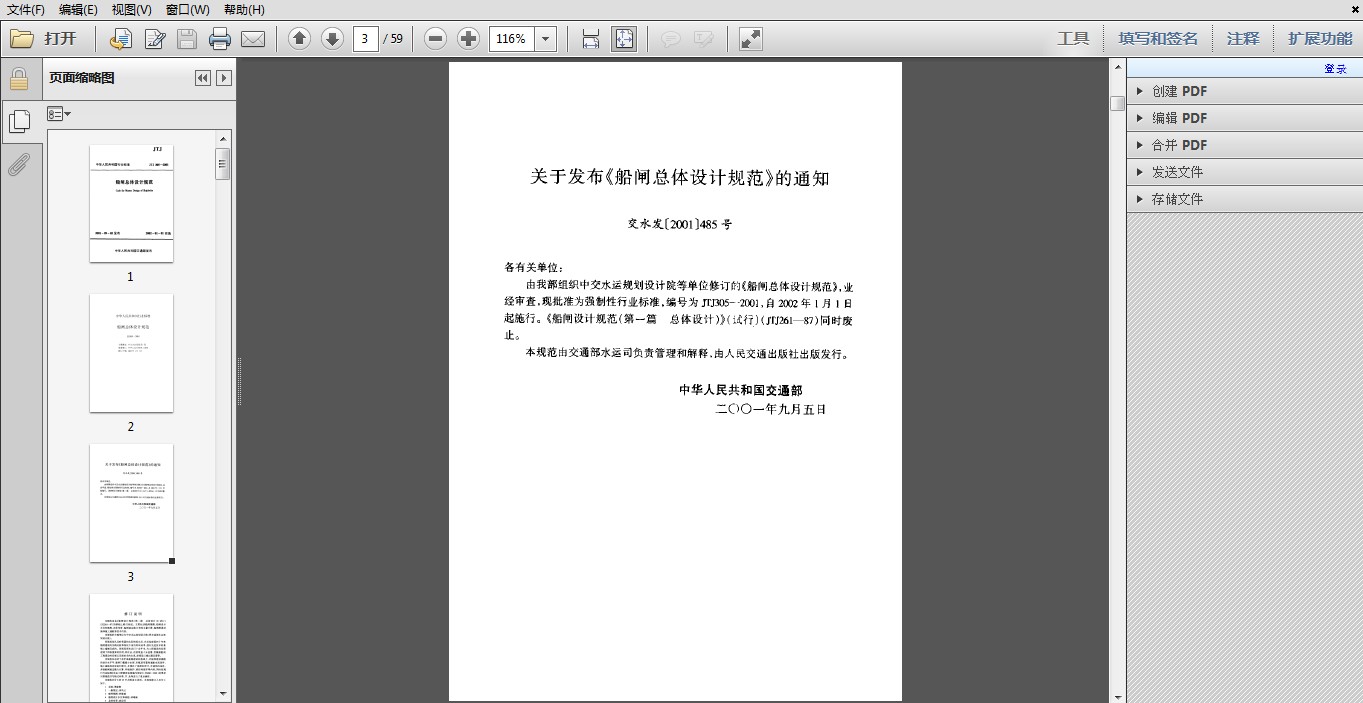Screen dimensions: 1363x703
Task: Click the signature 中华人民共和国交通部
Action: (740, 390)
